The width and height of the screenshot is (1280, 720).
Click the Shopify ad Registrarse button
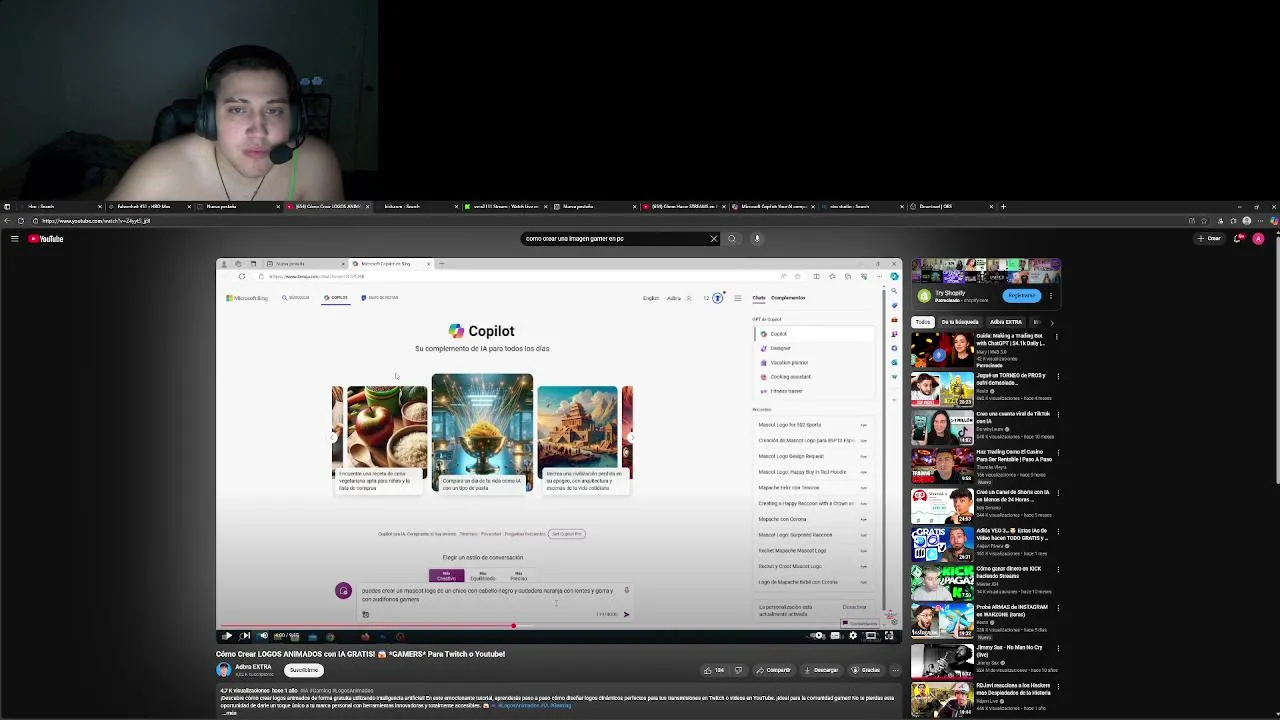(x=1021, y=295)
